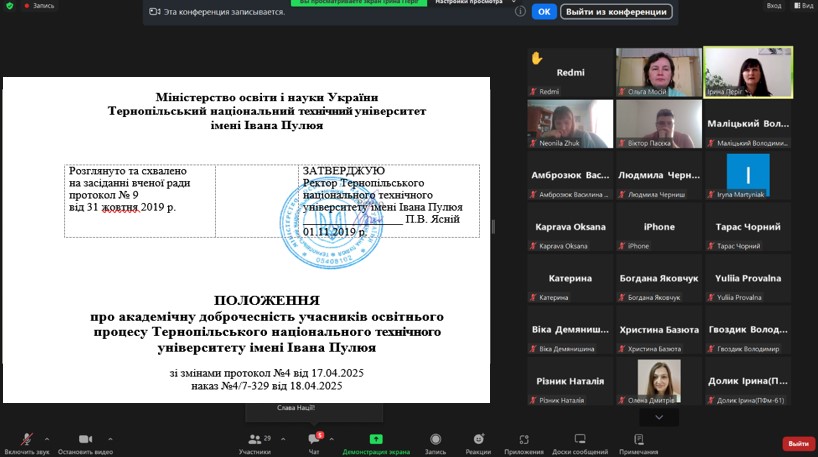Click OK on the recording notice
The width and height of the screenshot is (818, 457).
pyautogui.click(x=544, y=12)
